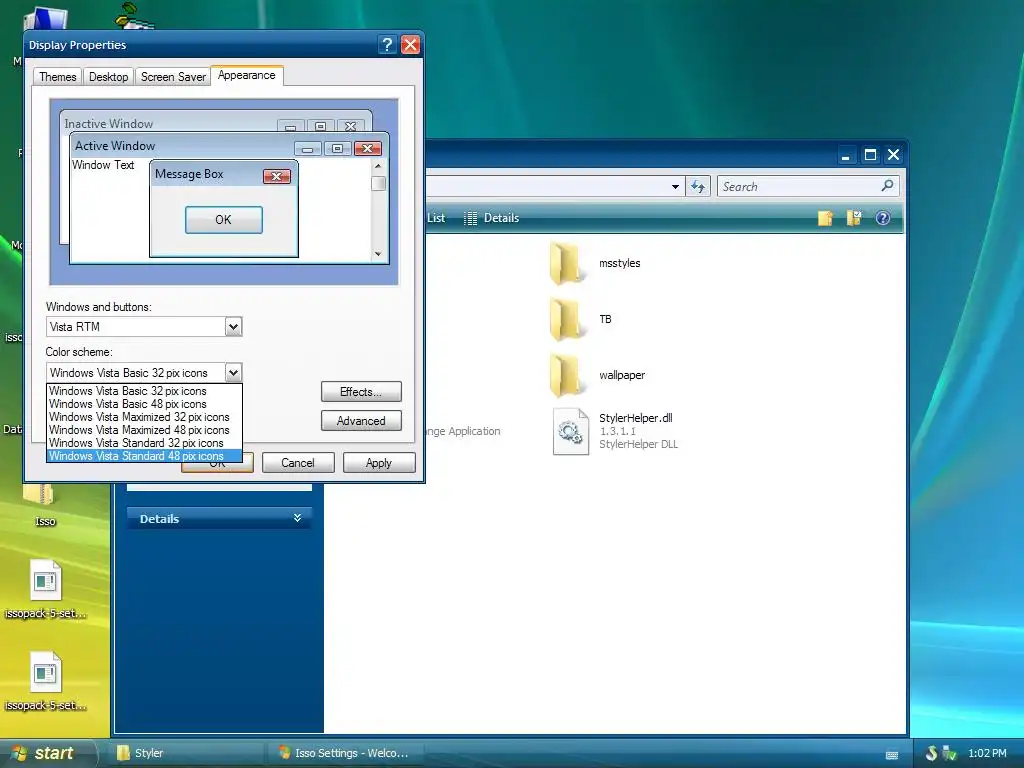The height and width of the screenshot is (768, 1024).
Task: Open the TB folder icon
Action: 566,319
